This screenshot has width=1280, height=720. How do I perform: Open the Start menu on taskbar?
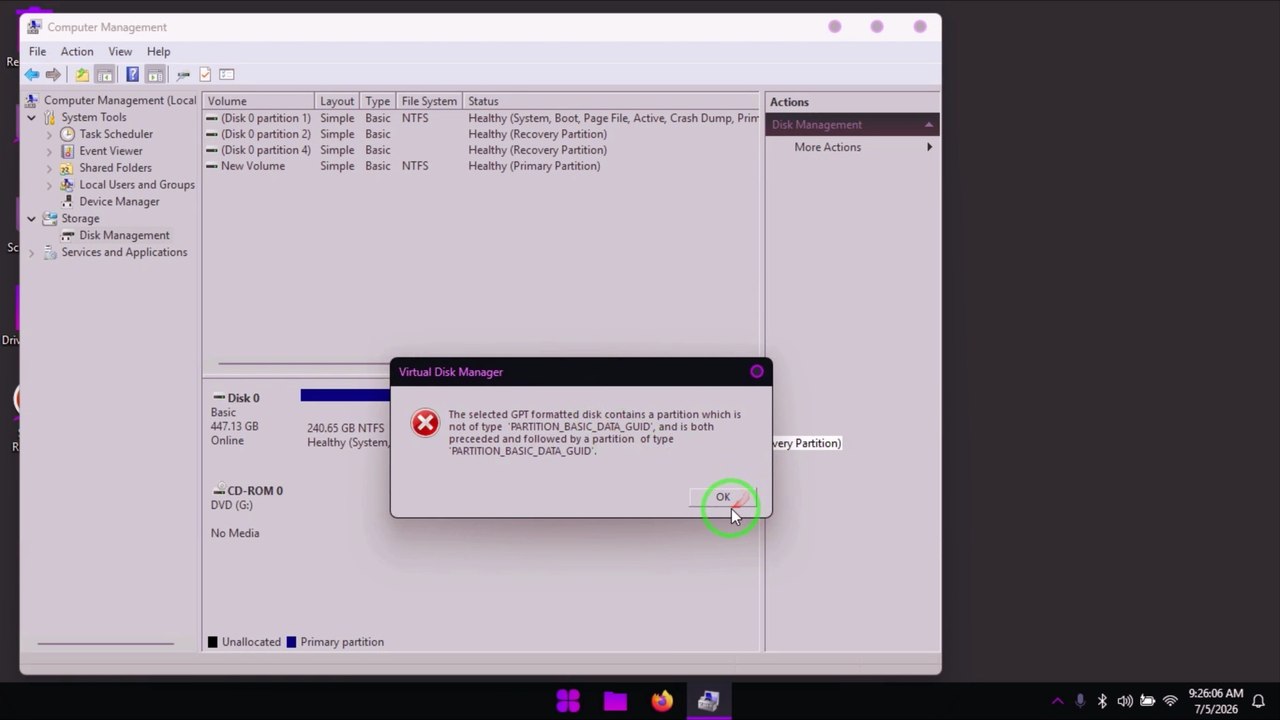pos(568,701)
